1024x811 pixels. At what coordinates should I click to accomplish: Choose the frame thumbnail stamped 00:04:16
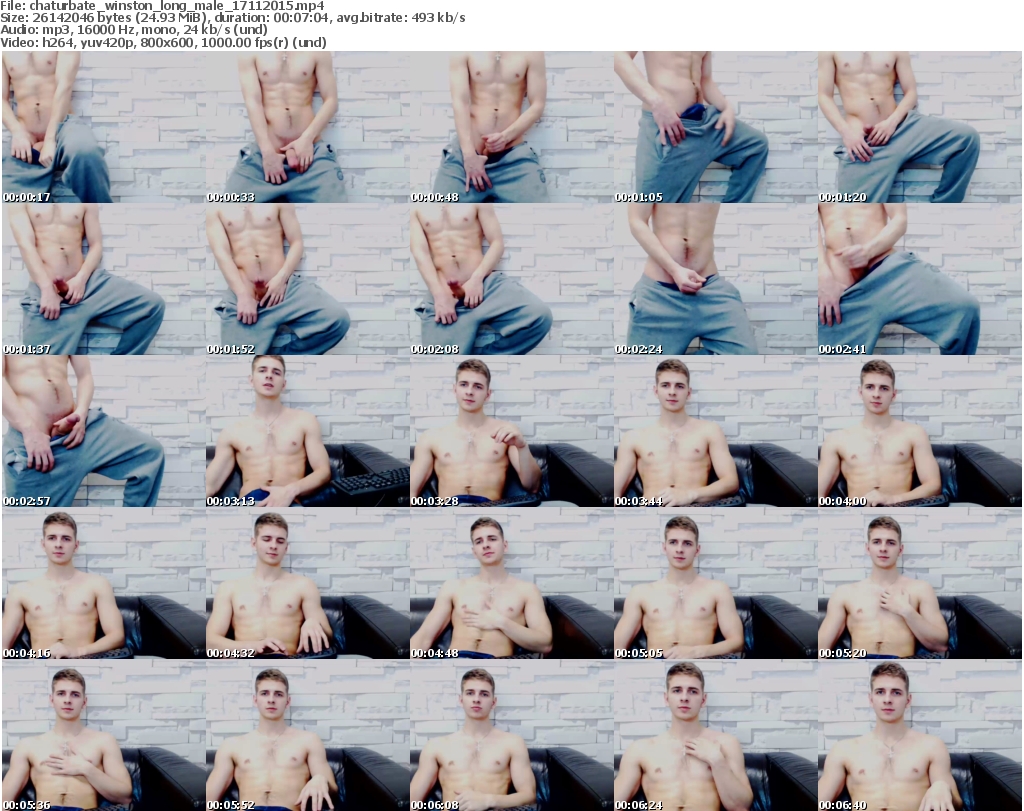pyautogui.click(x=103, y=584)
